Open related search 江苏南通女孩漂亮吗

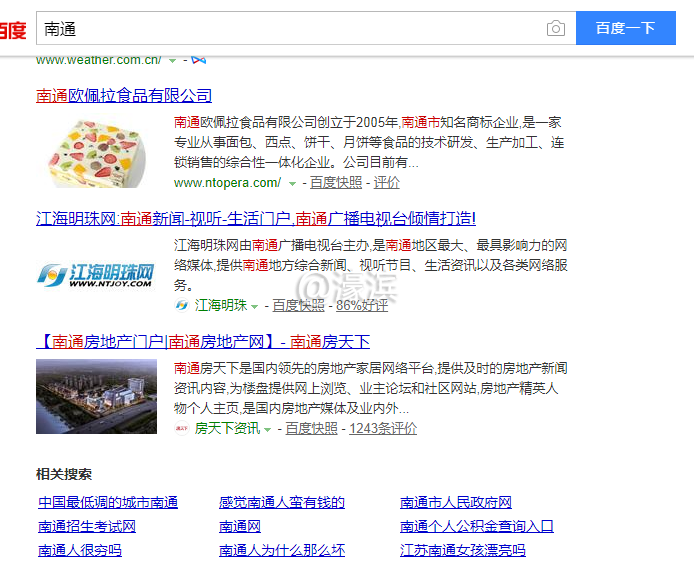point(463,550)
